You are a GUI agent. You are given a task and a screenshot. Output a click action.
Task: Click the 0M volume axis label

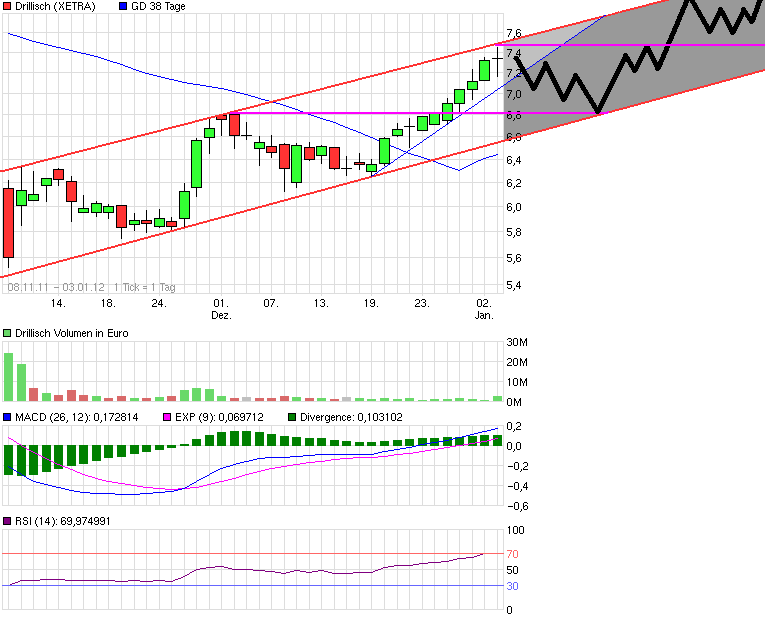coord(514,402)
